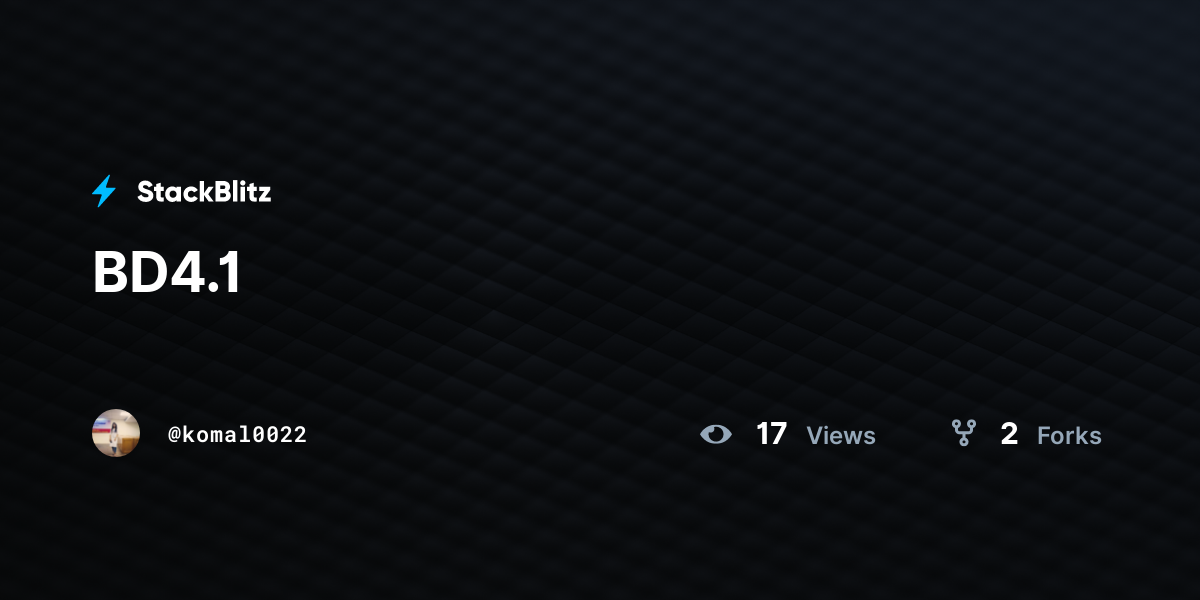Select the circular user photo near @komal0022

116,433
